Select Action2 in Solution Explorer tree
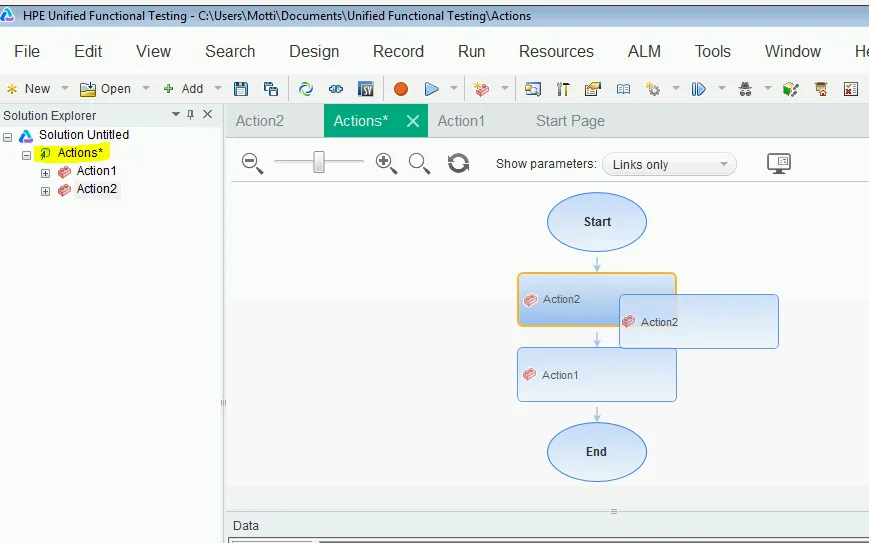This screenshot has height=543, width=869. pyautogui.click(x=96, y=189)
